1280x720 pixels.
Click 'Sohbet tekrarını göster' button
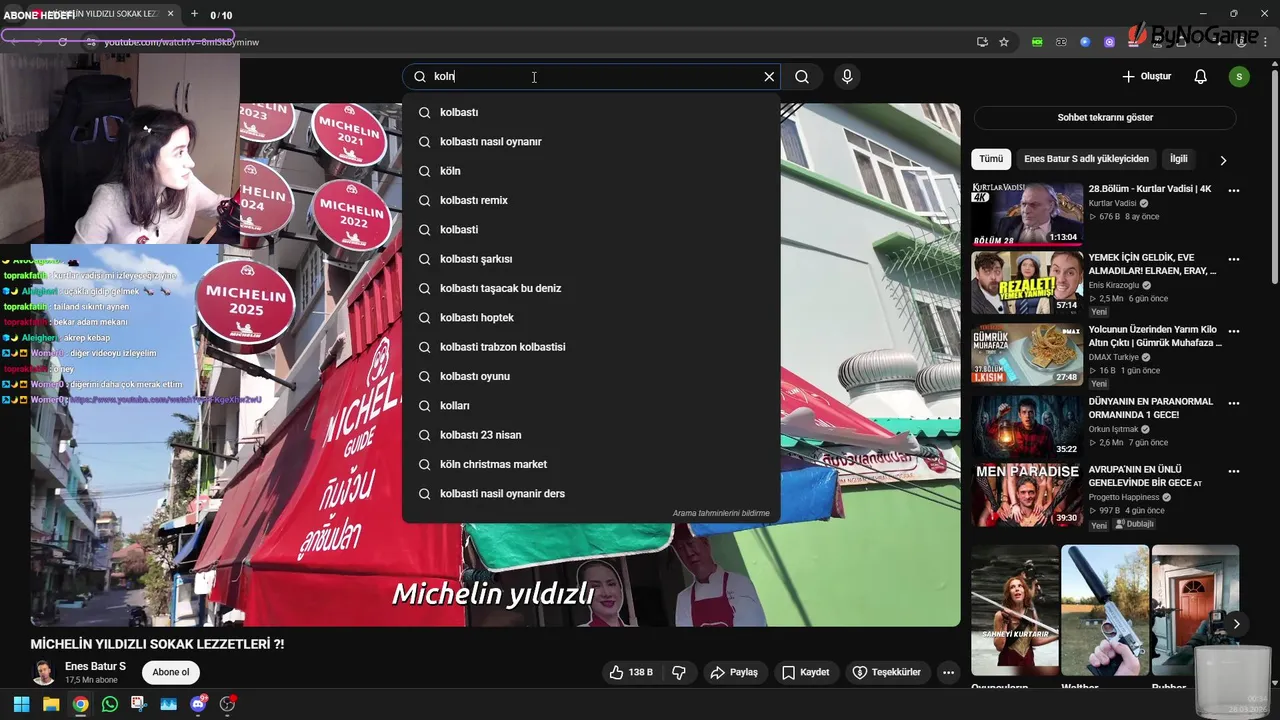(1105, 117)
